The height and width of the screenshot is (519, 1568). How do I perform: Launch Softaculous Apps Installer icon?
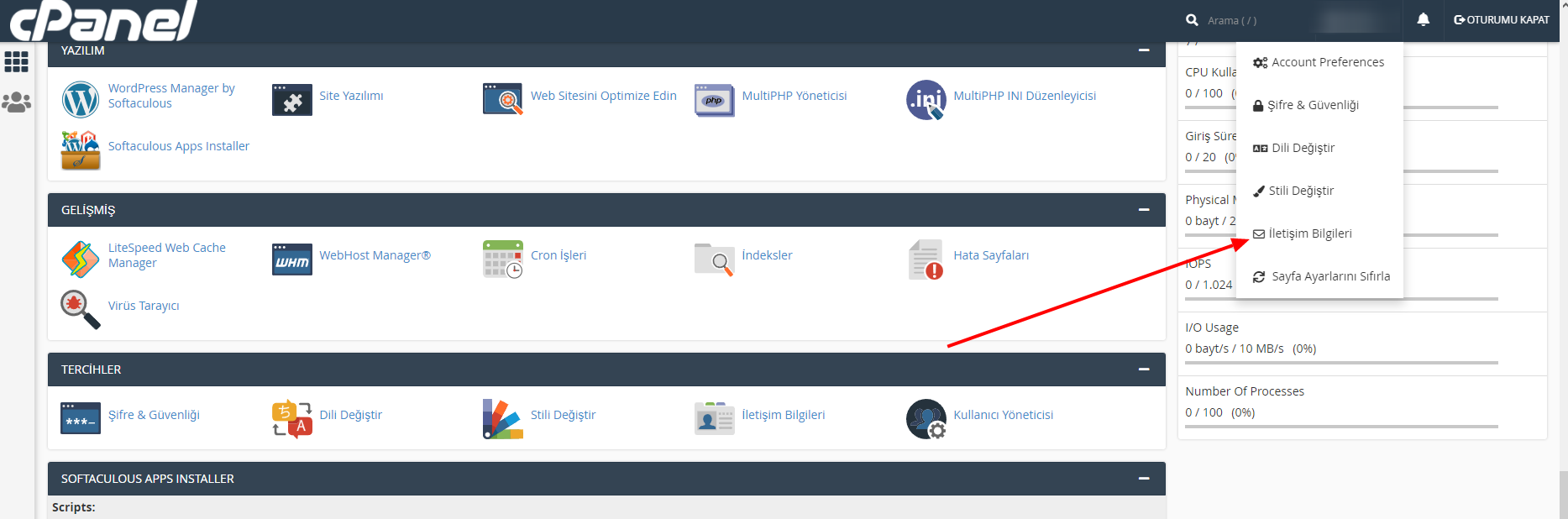(81, 150)
